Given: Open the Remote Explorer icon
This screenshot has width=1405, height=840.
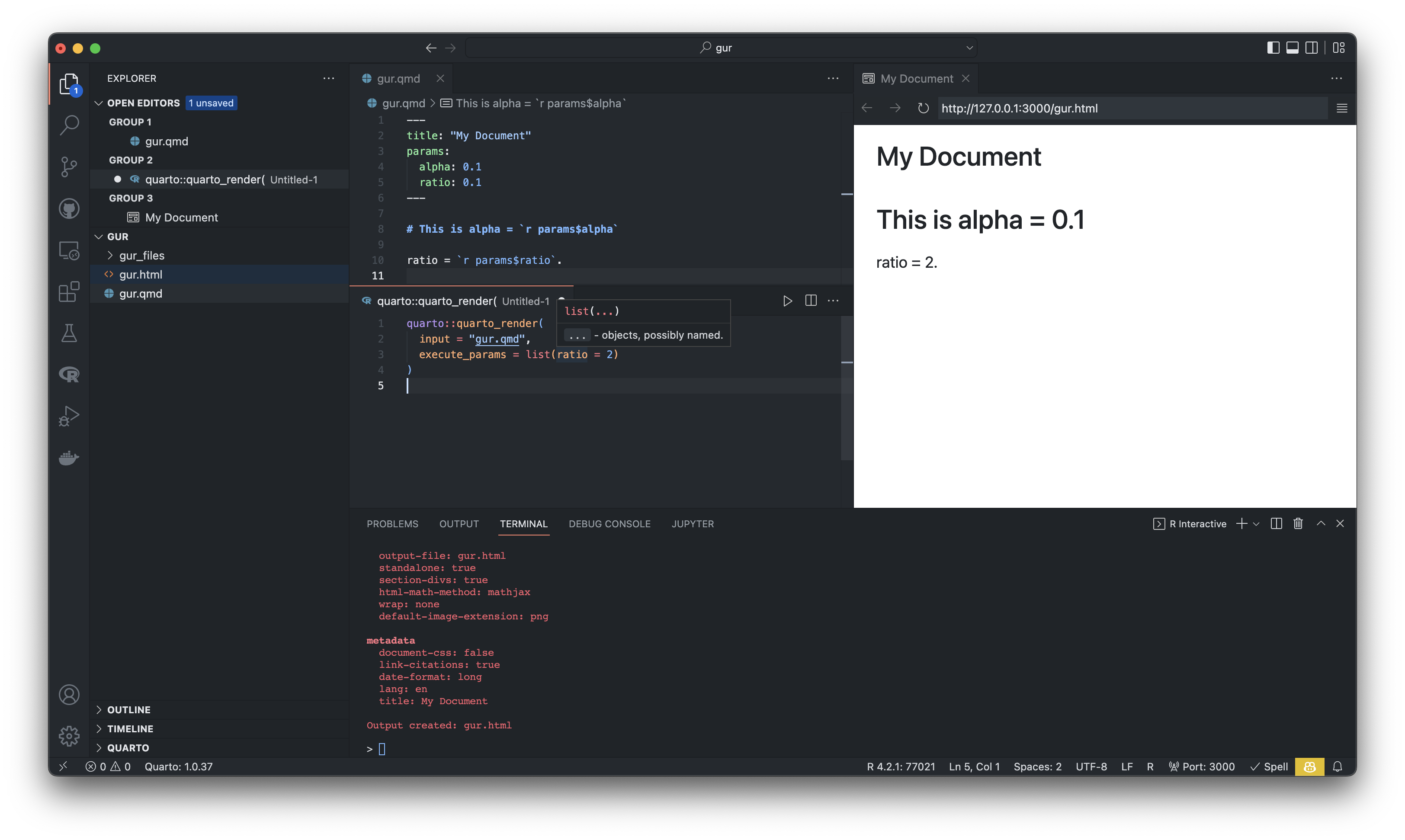Looking at the screenshot, I should (69, 251).
